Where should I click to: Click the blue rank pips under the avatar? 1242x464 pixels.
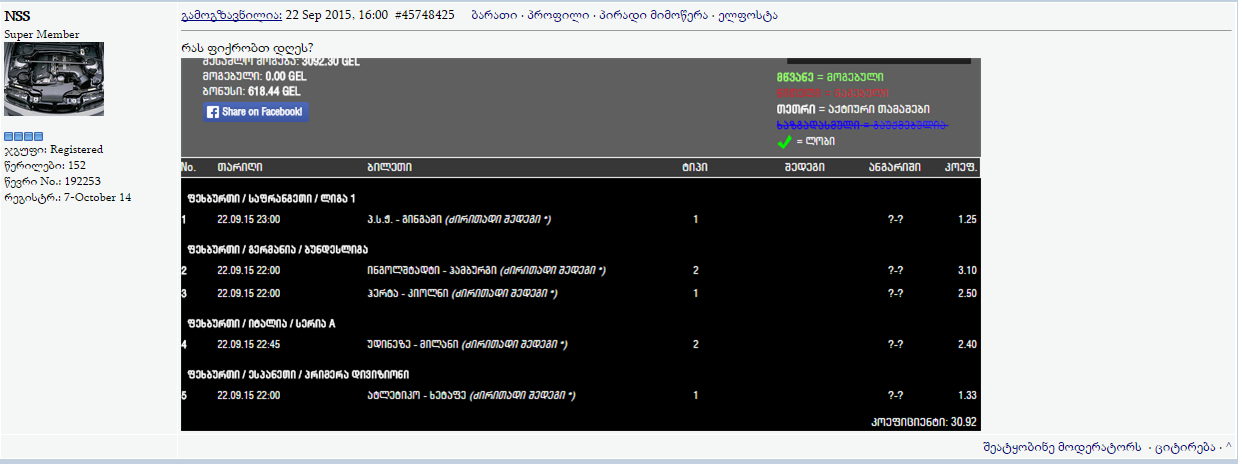click(24, 135)
